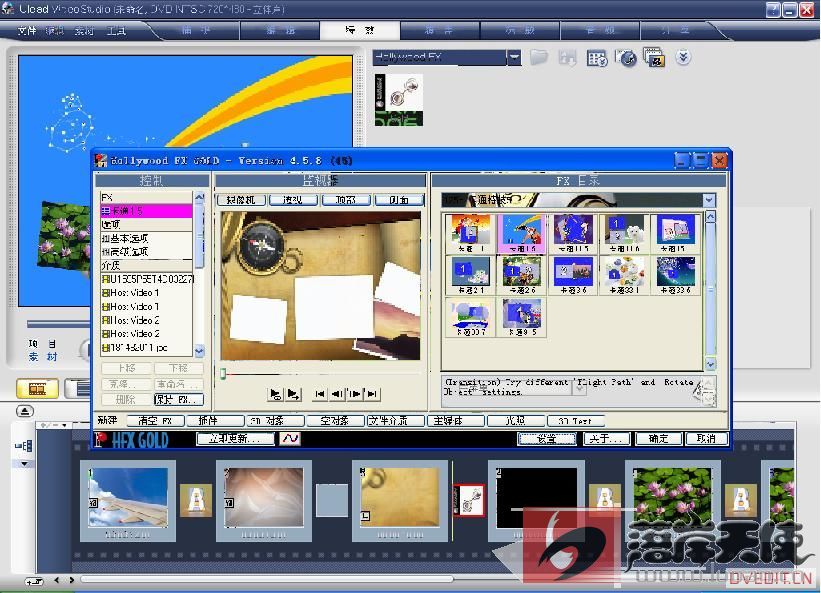Select the 卡通 3 6 effect thumbnail
821x593 pixels.
[x=573, y=275]
